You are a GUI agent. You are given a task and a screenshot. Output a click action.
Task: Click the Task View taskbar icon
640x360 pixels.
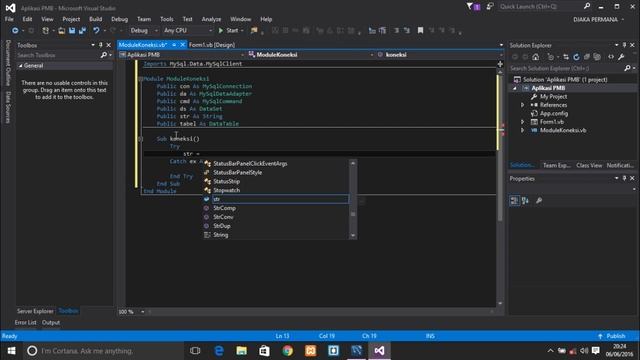point(195,351)
